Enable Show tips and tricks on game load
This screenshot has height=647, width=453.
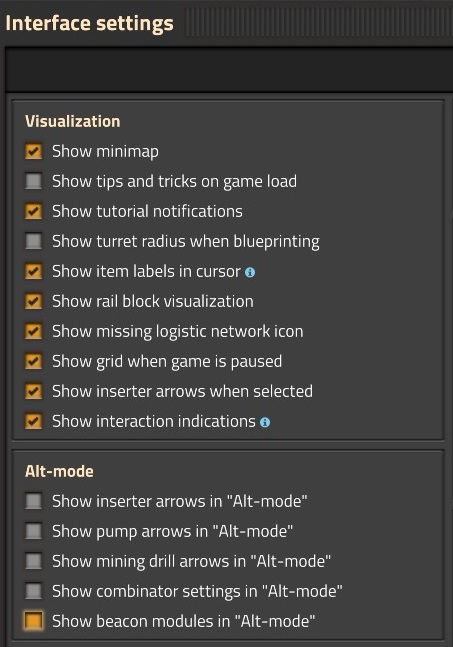coord(33,181)
